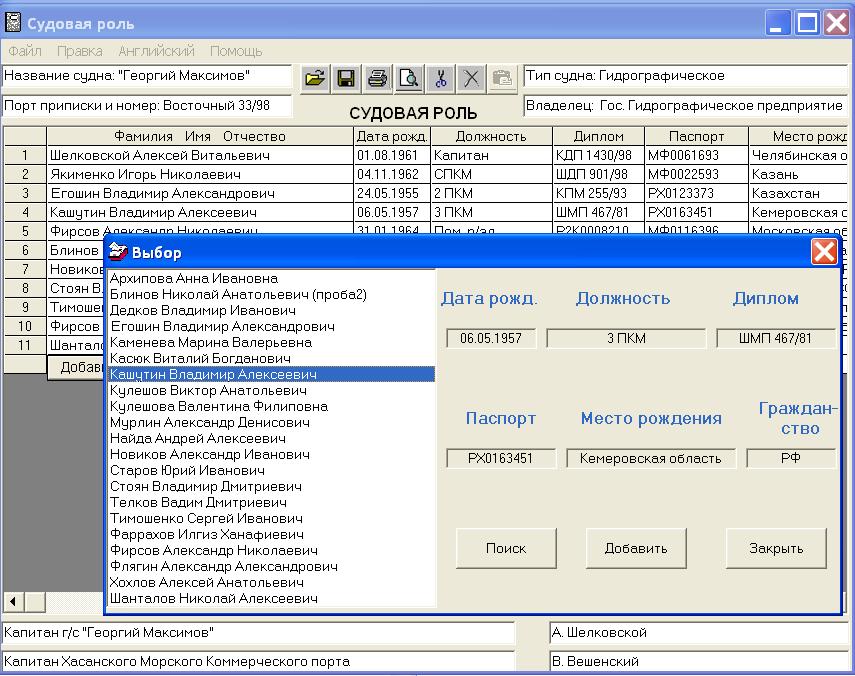855x676 pixels.
Task: Click the Выбор dialog title icon
Action: [118, 251]
